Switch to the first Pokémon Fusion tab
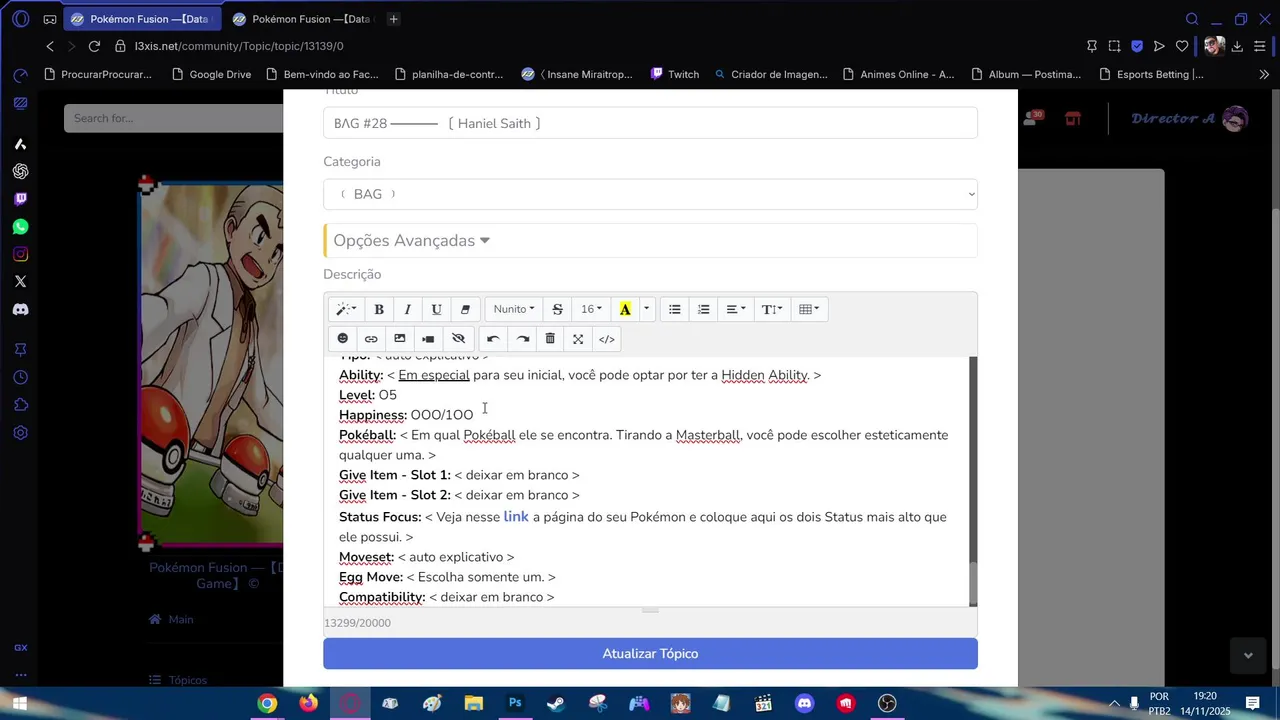1280x720 pixels. 142,19
